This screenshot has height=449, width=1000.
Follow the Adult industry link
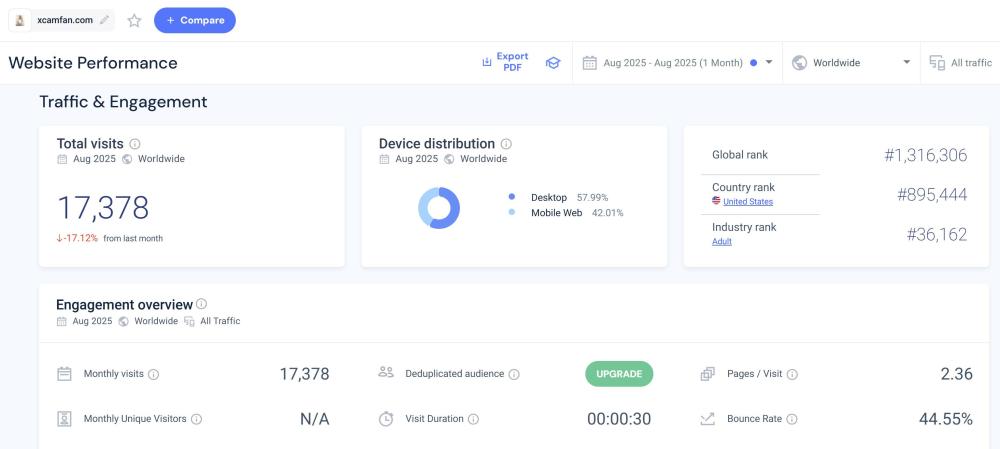[x=721, y=242]
